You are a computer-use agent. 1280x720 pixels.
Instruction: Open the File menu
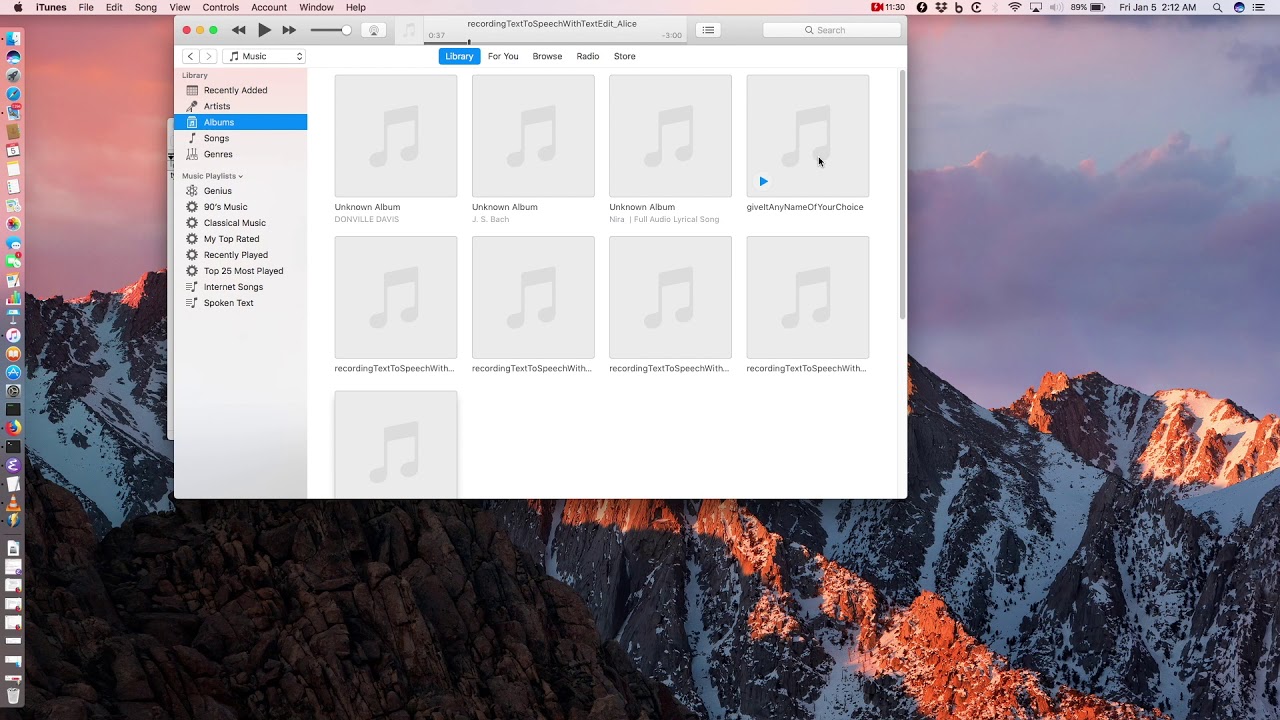pos(86,7)
